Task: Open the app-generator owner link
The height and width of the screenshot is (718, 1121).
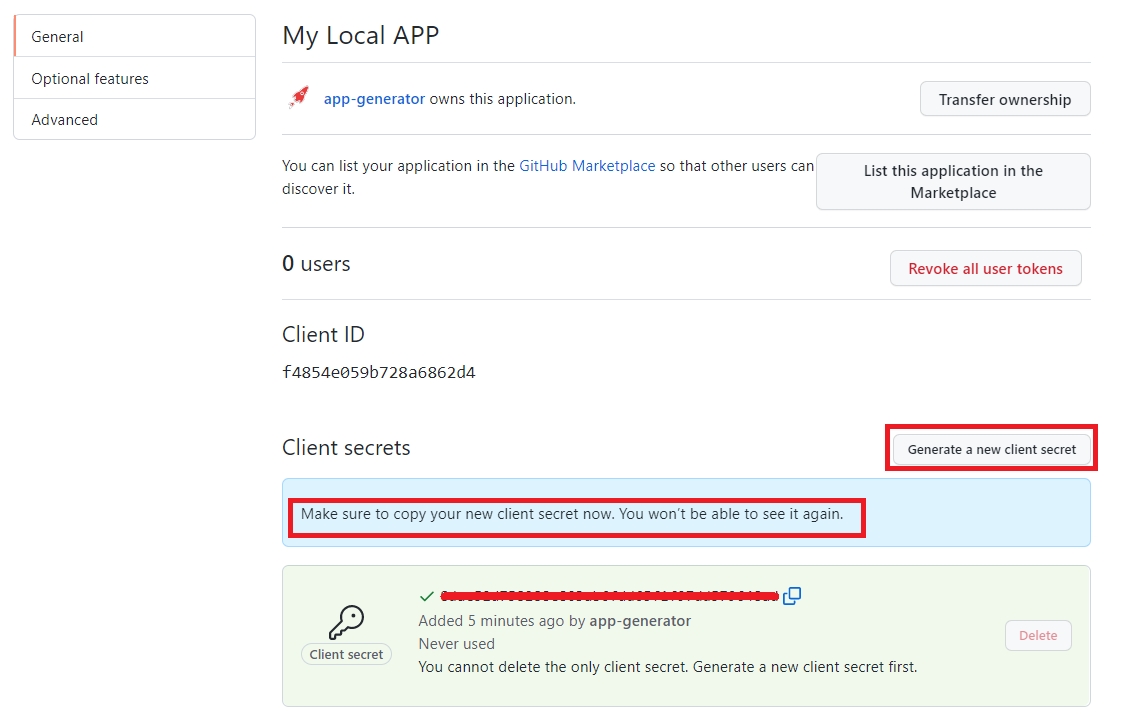Action: [x=374, y=99]
